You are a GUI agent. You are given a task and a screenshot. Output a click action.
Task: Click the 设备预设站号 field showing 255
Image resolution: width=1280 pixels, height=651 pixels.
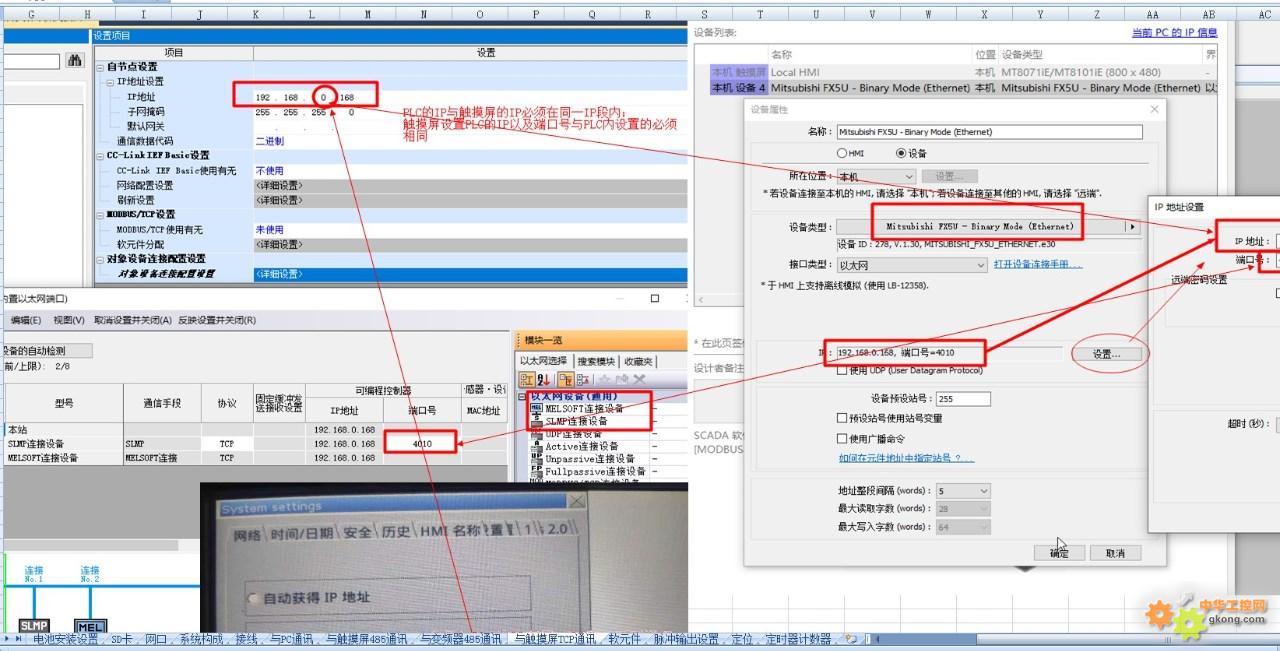(964, 398)
